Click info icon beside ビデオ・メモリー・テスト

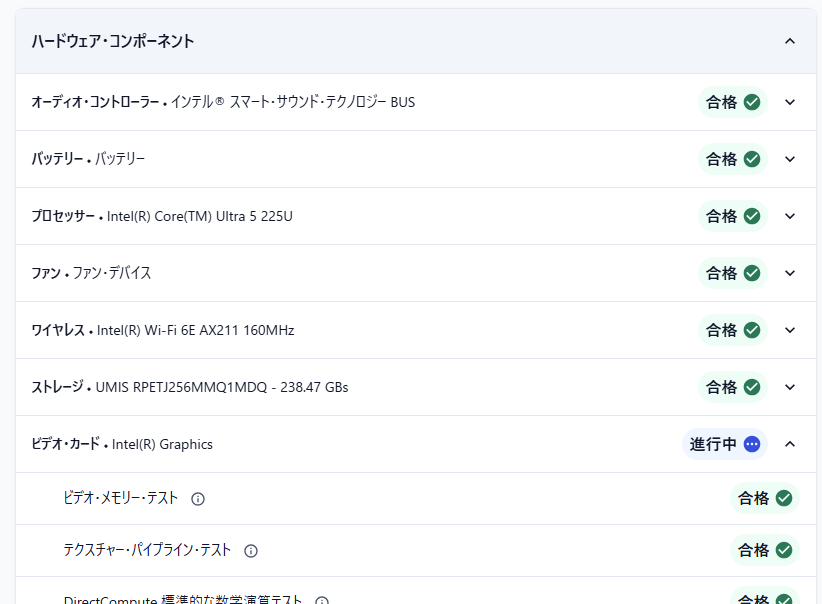pos(198,499)
